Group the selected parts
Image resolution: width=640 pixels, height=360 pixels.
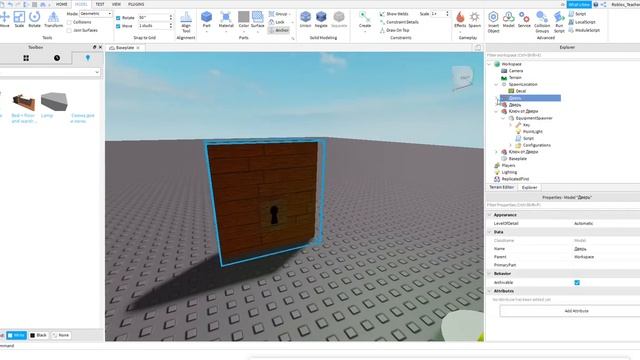pos(278,14)
